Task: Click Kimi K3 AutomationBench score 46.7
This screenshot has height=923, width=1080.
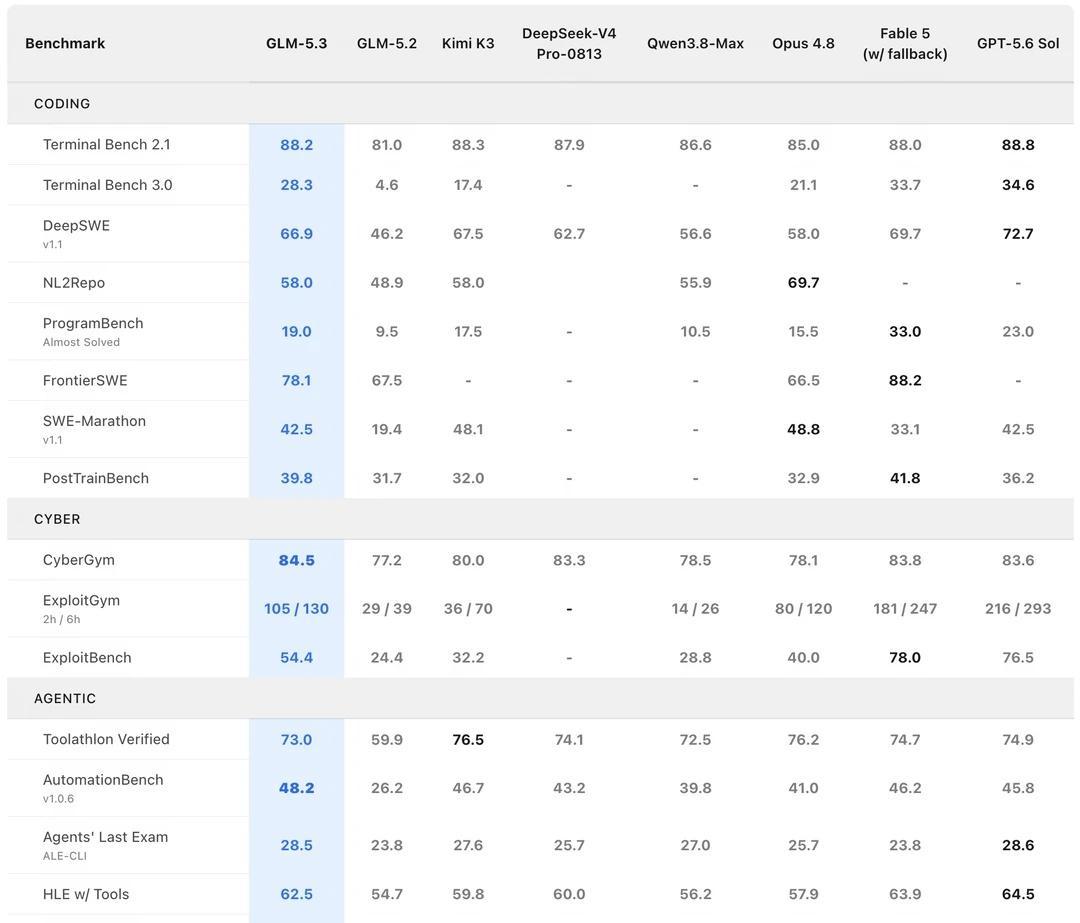Action: click(x=468, y=788)
